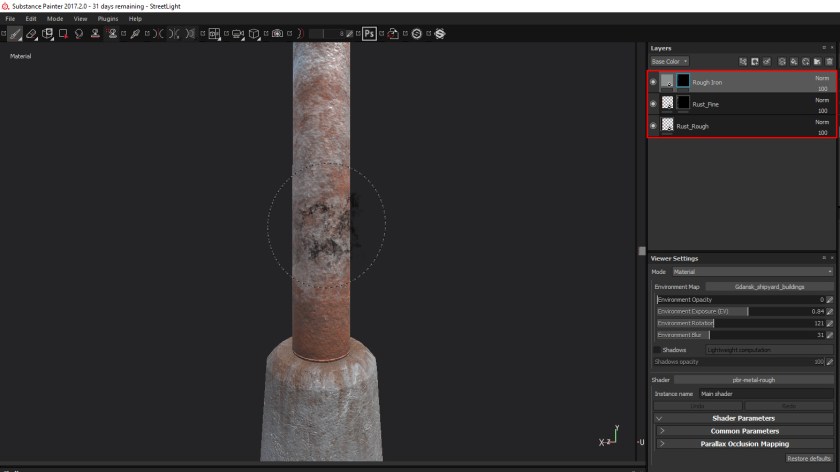840x472 pixels.
Task: Delete layer using trash icon
Action: point(829,61)
